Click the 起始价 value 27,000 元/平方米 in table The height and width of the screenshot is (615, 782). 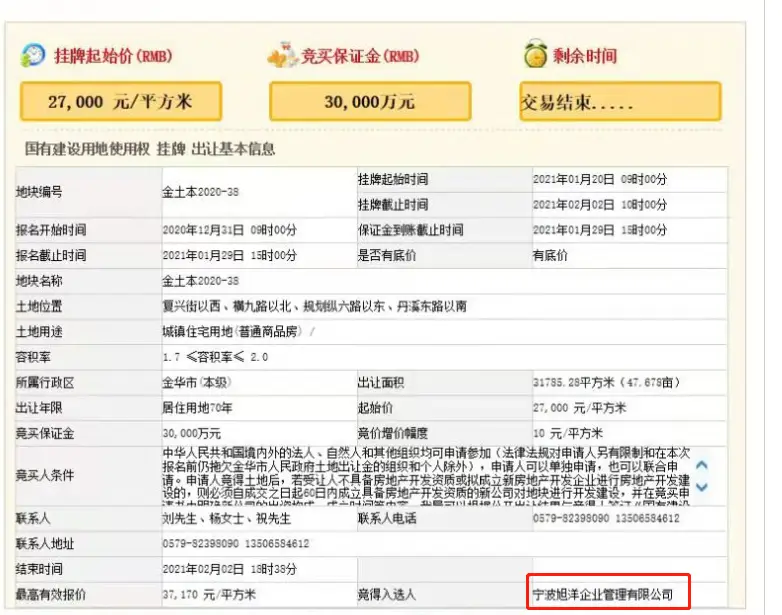pyautogui.click(x=579, y=408)
